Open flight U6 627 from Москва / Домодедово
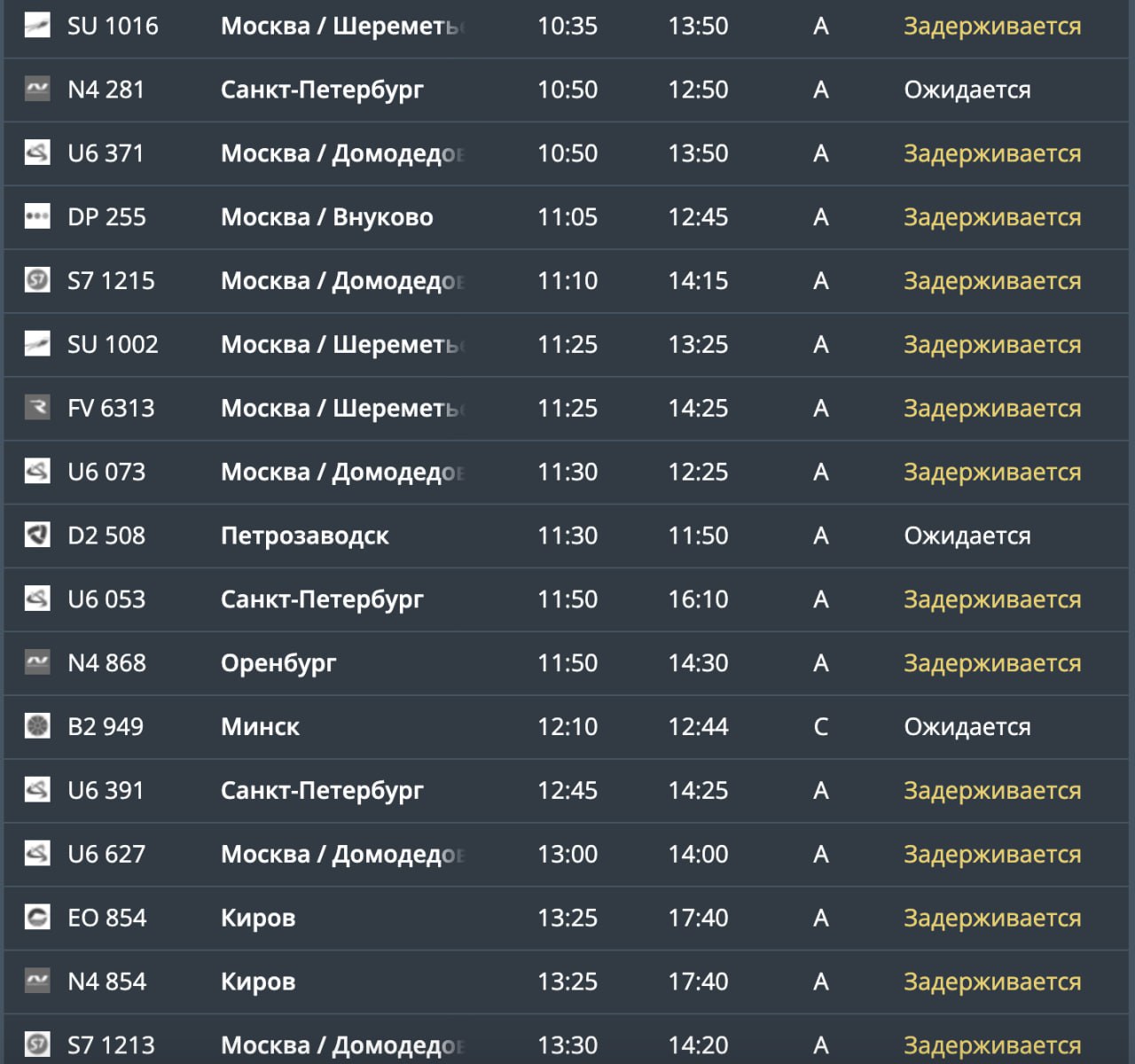Screen dimensions: 1135x1064 coord(567,854)
